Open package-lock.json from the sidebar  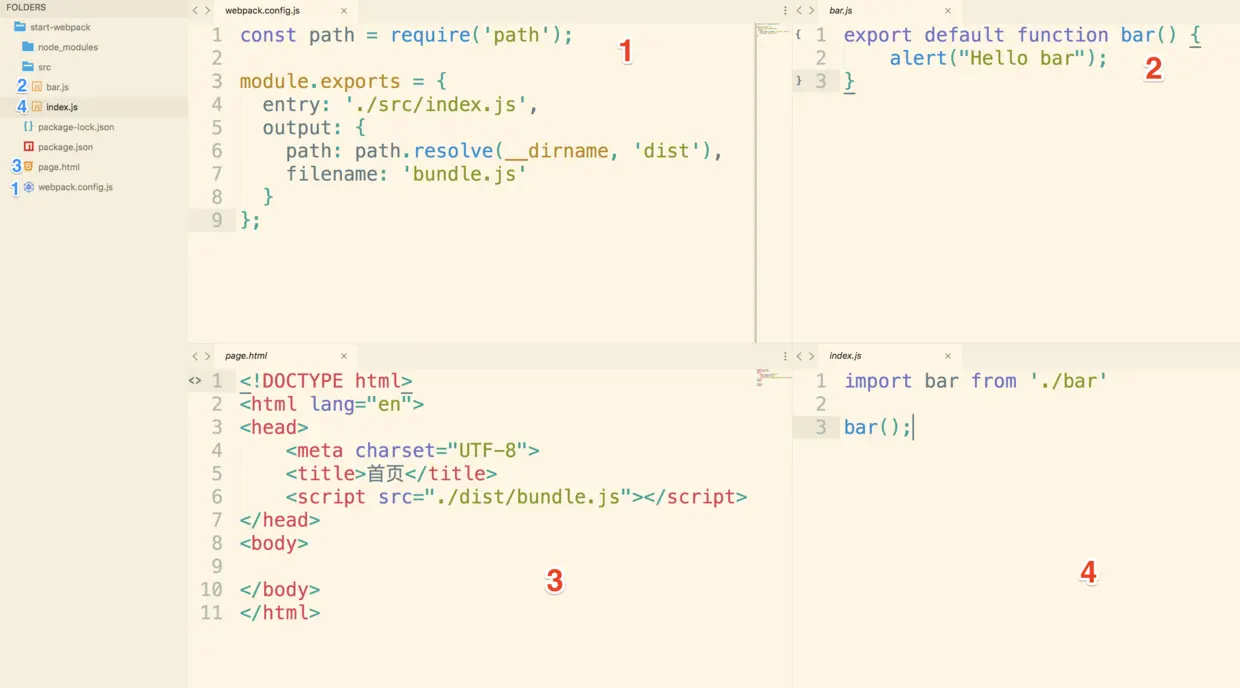[x=76, y=127]
